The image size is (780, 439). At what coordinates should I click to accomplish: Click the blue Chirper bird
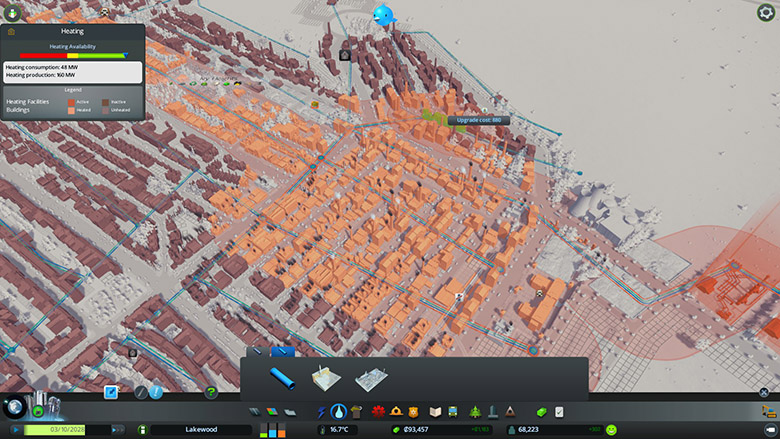coord(384,15)
